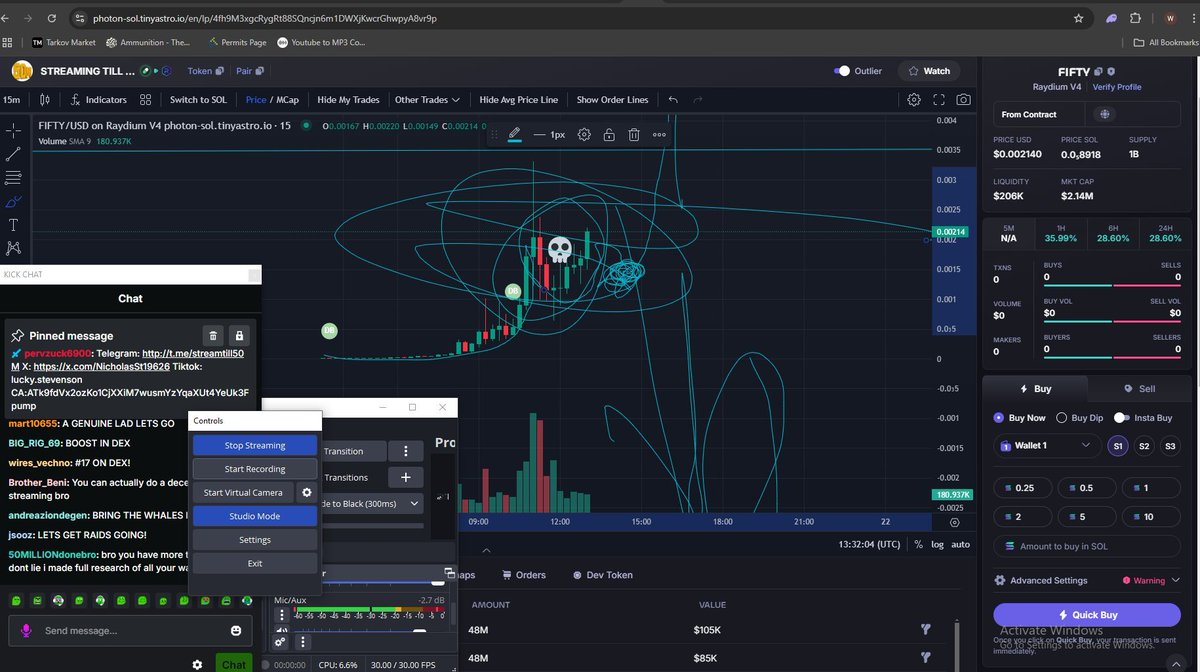
Task: Open the horizontal lines Fib tool
Action: click(x=13, y=177)
